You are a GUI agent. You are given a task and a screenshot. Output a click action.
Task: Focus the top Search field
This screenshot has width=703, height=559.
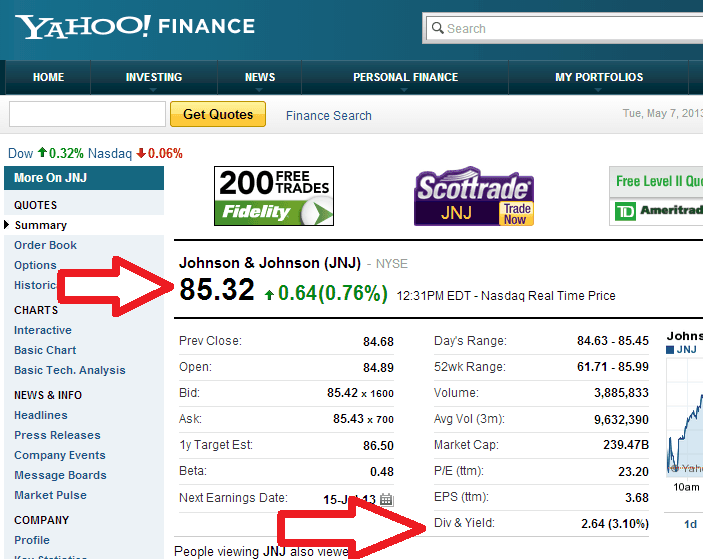(x=564, y=28)
